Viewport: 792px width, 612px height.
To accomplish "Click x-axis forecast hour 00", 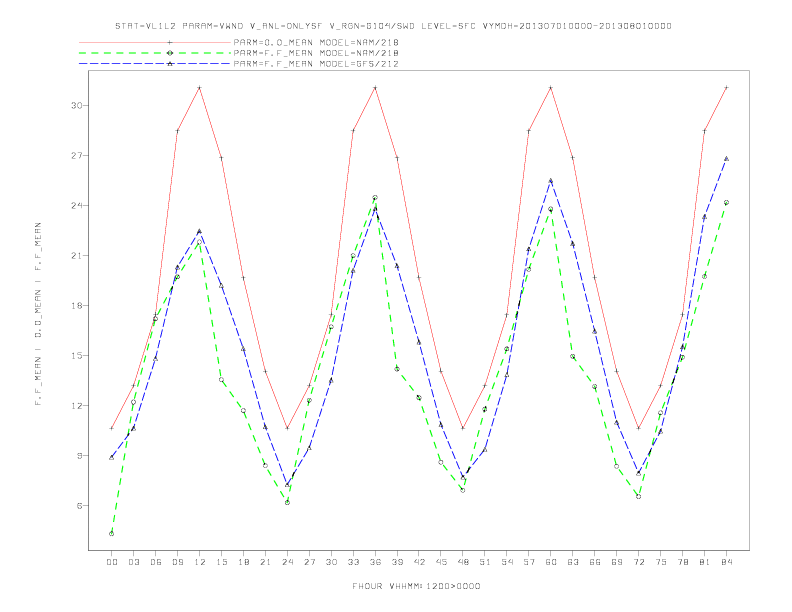I will pyautogui.click(x=112, y=562).
